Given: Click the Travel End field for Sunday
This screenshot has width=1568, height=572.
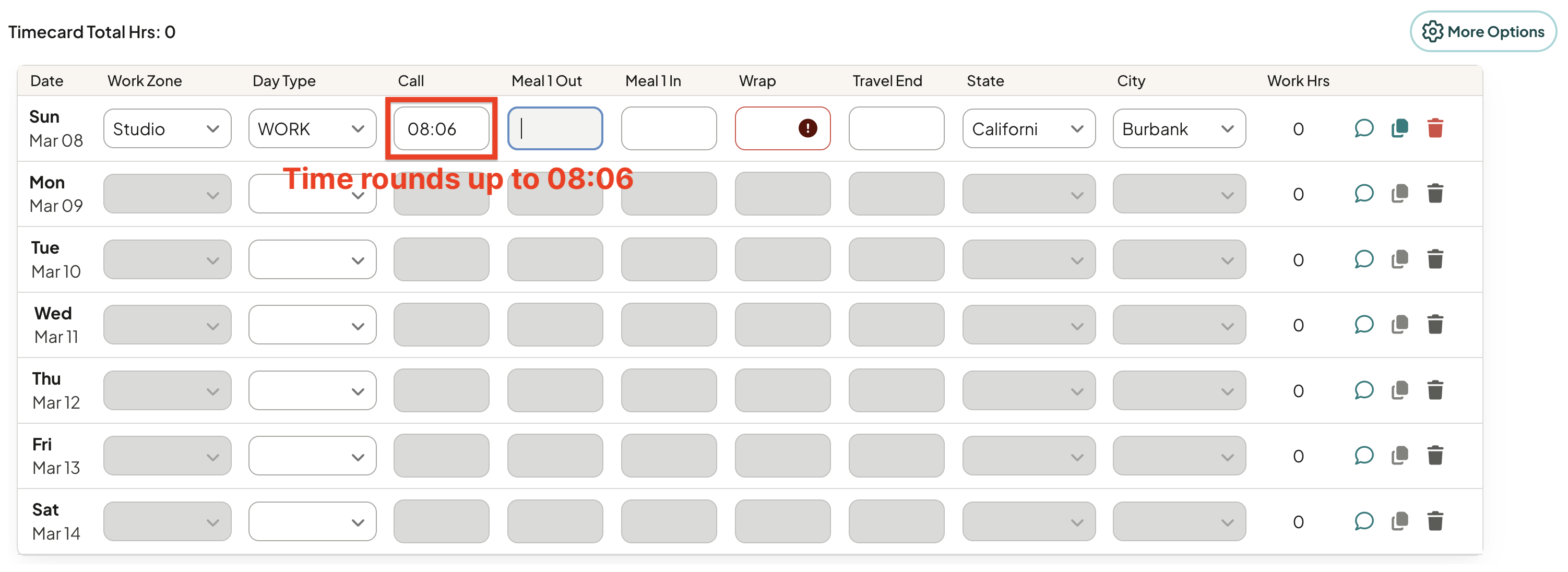Looking at the screenshot, I should point(896,128).
